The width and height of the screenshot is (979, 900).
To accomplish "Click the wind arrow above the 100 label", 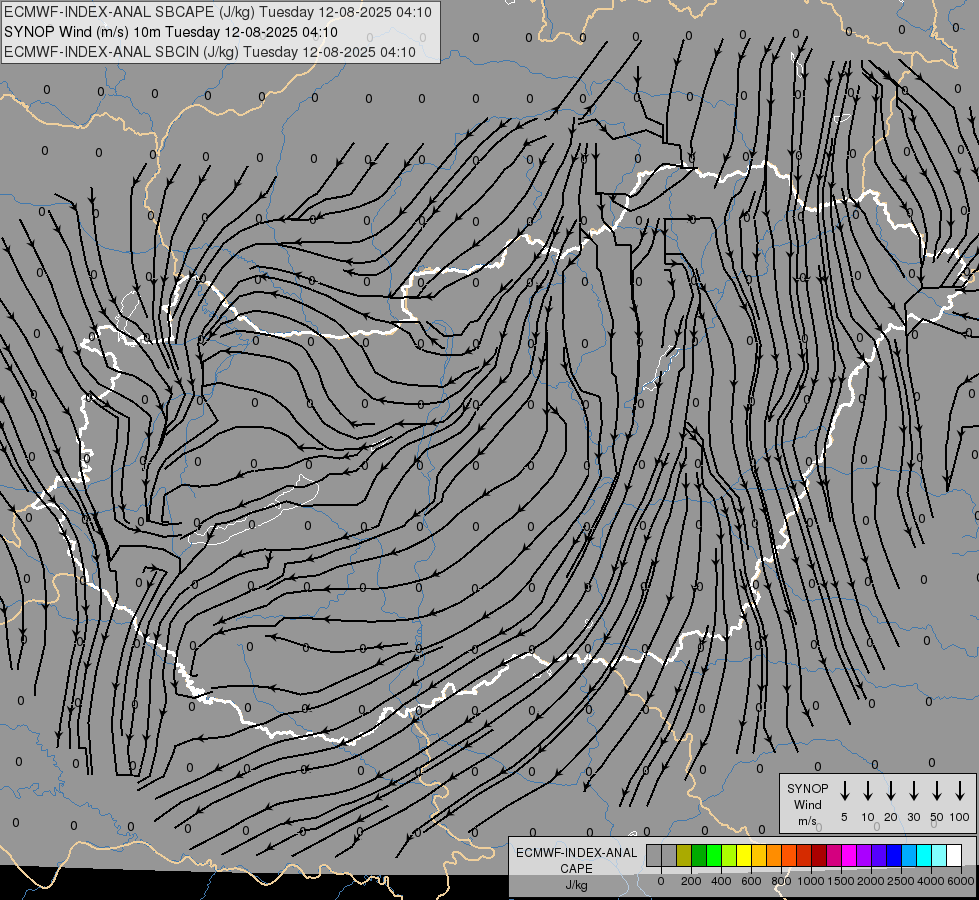I will click(960, 791).
